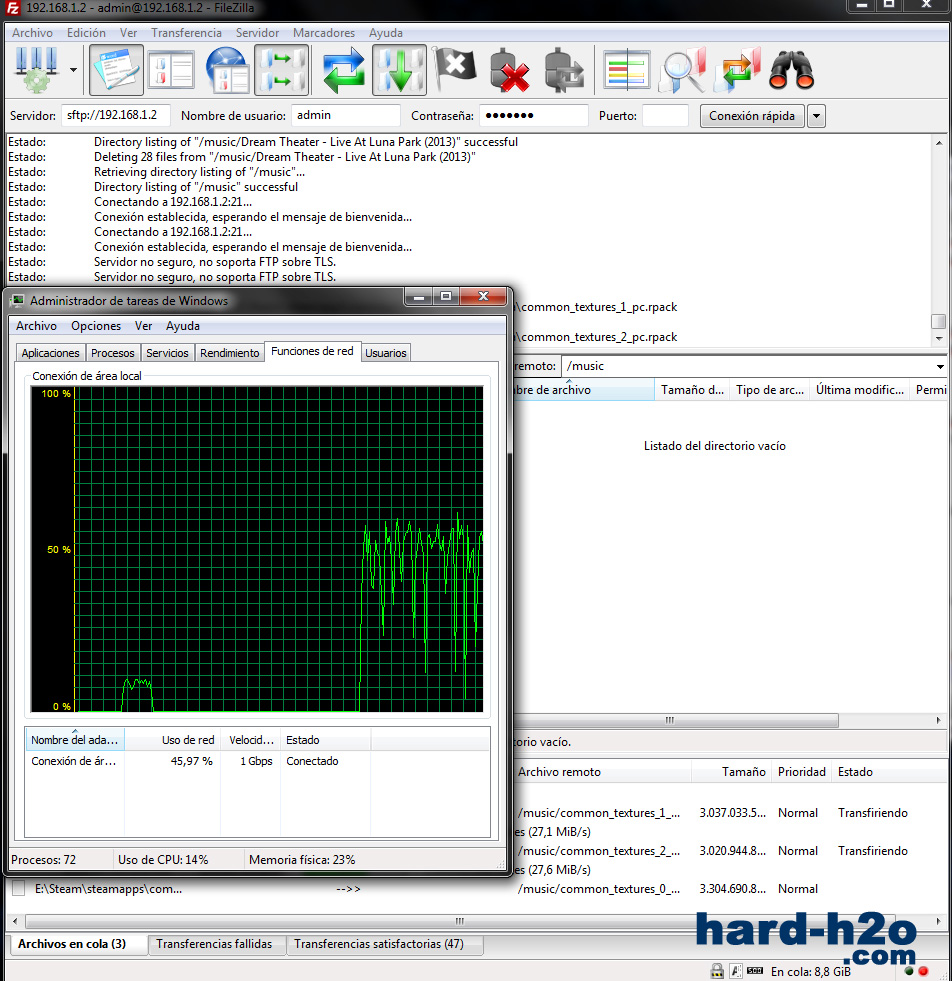The height and width of the screenshot is (981, 952).
Task: Open the directory listing filters dialog
Action: coord(627,69)
